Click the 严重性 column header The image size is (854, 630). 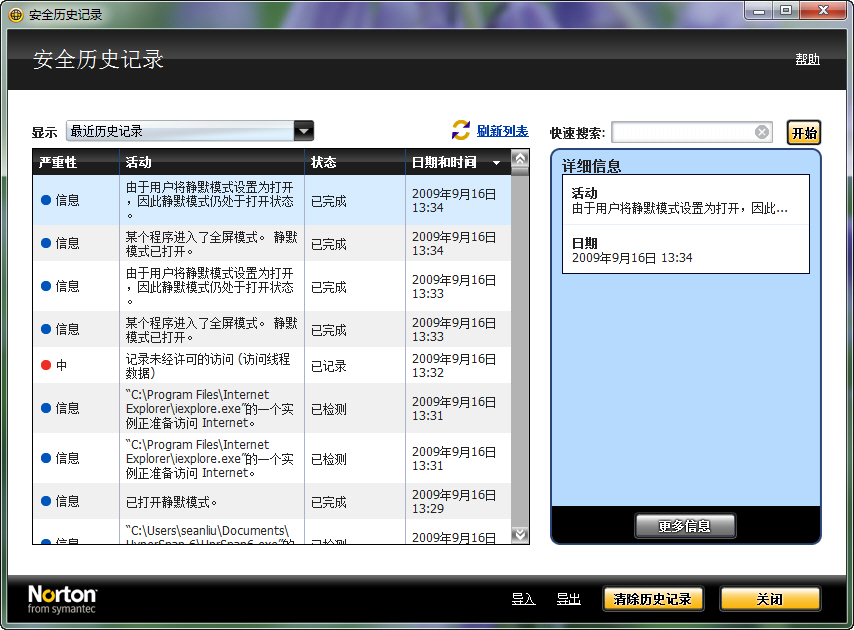click(x=60, y=162)
